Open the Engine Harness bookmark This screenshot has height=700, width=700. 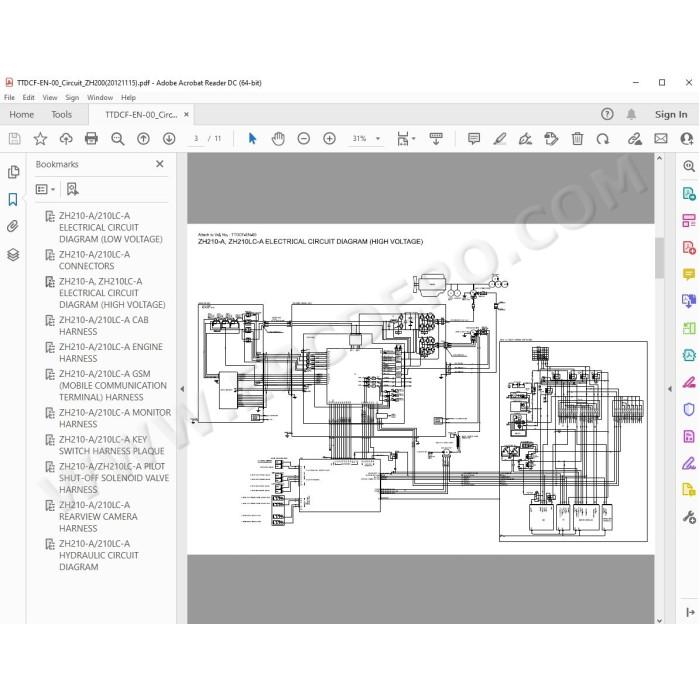pos(111,353)
